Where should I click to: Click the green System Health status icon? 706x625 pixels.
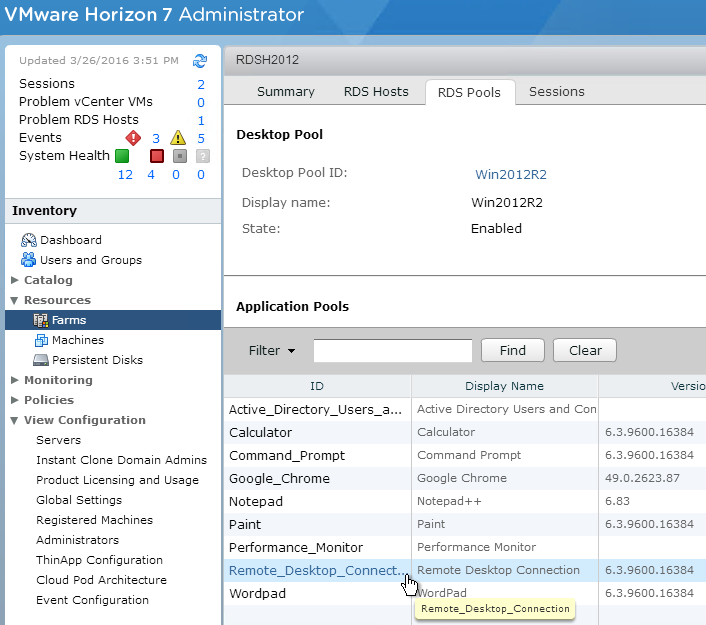(122, 156)
